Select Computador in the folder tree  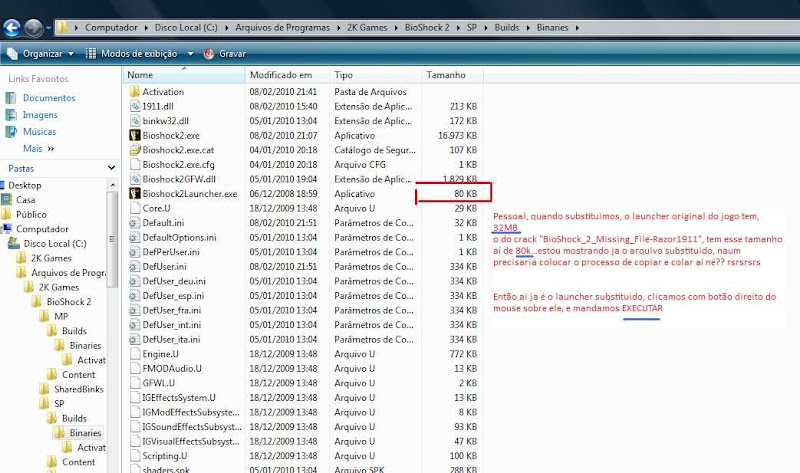(x=42, y=229)
